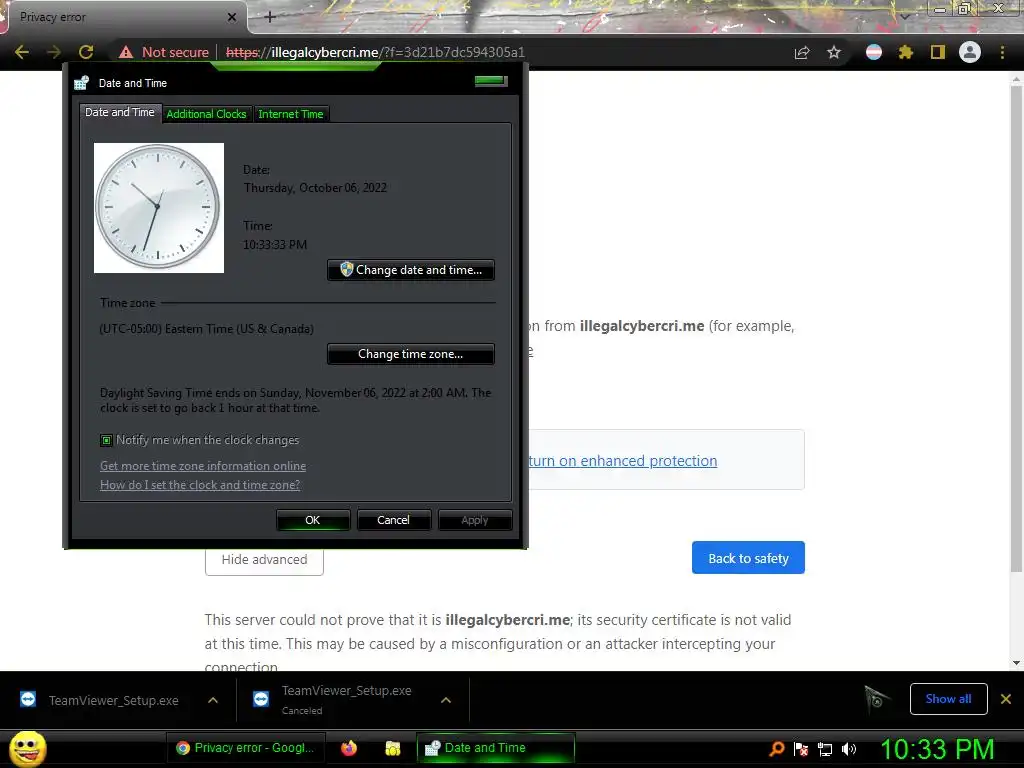Switch to Privacy error Chrome taskbar item
1024x768 pixels.
pyautogui.click(x=246, y=748)
